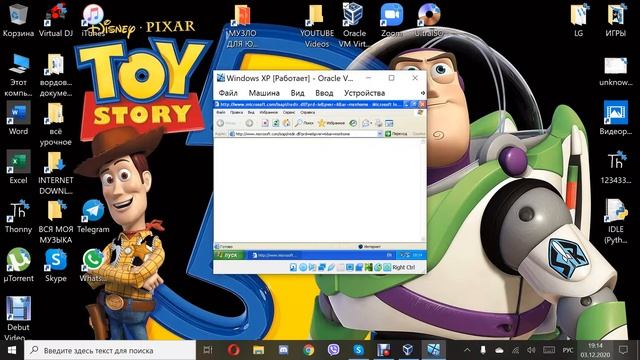Viewport: 640px width, 360px height.
Task: Select the INTERNET DOWNLOADS folder icon
Action: [x=56, y=172]
